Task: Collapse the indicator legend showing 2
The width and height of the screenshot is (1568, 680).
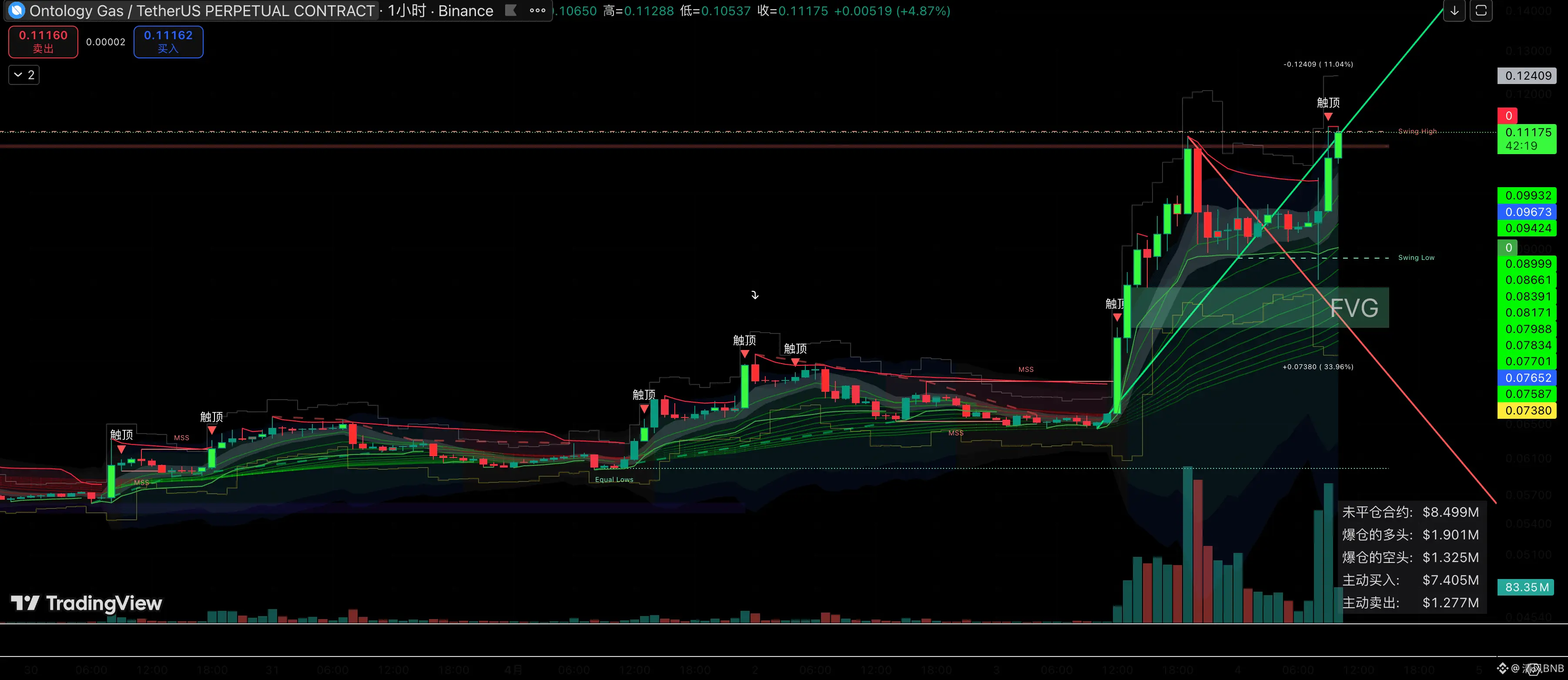Action: point(24,75)
